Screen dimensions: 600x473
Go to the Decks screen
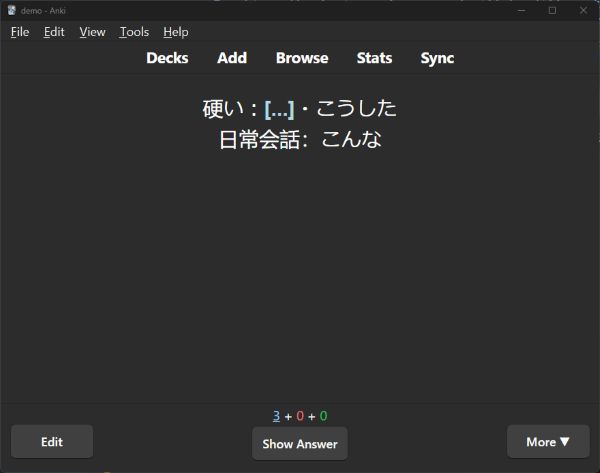tap(167, 58)
